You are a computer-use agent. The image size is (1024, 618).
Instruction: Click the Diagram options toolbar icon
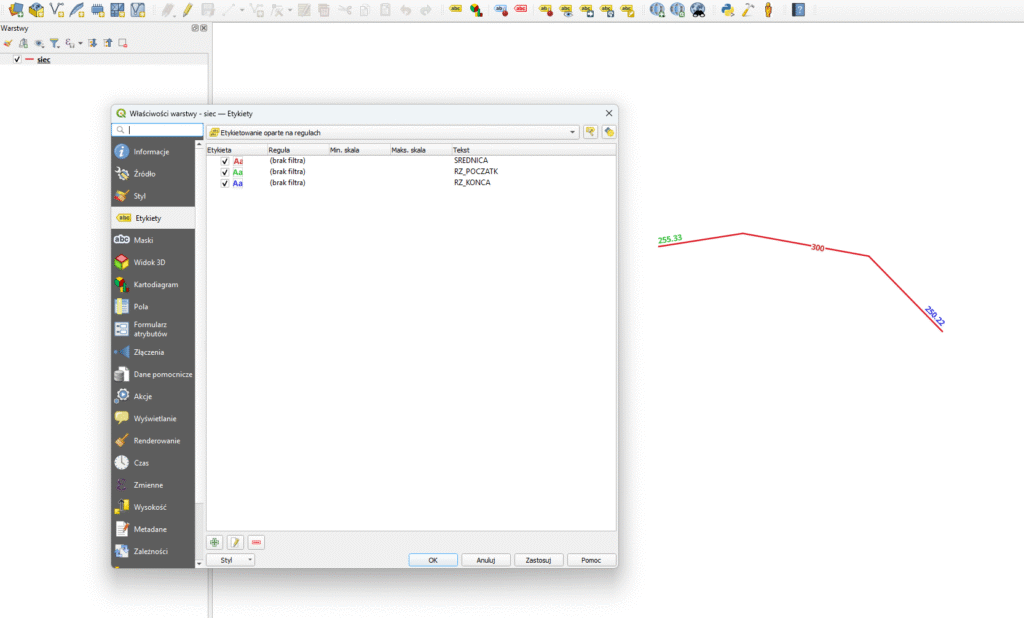tap(476, 10)
